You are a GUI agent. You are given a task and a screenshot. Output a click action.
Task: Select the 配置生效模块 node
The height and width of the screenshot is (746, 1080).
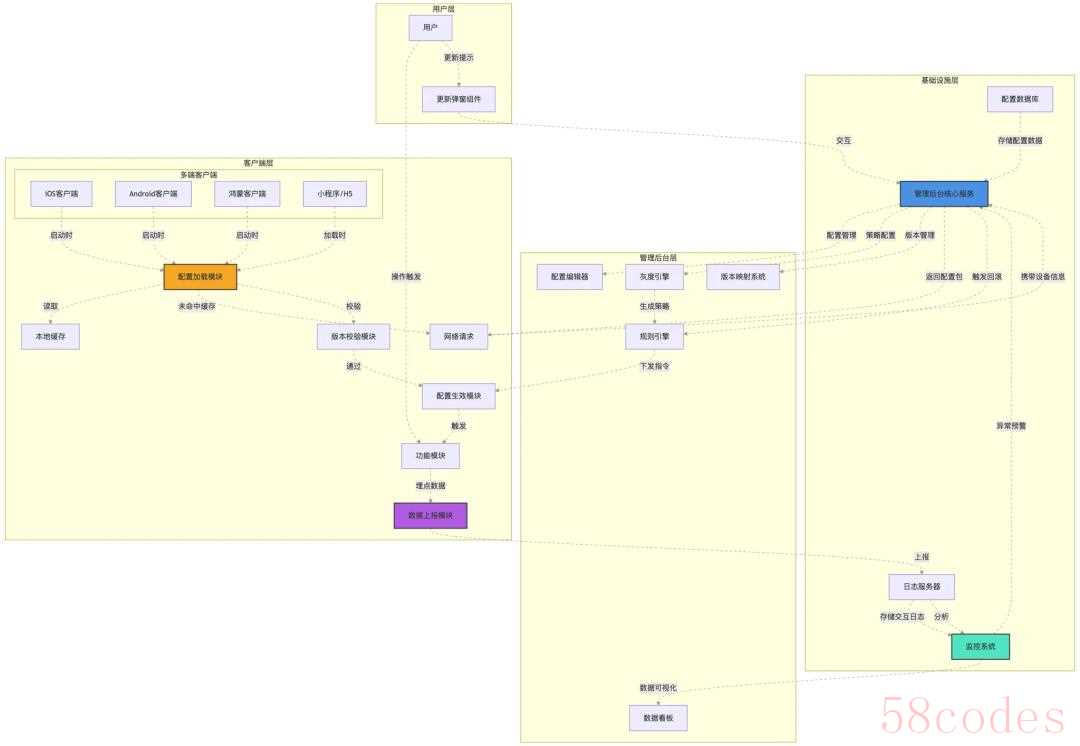click(x=459, y=396)
